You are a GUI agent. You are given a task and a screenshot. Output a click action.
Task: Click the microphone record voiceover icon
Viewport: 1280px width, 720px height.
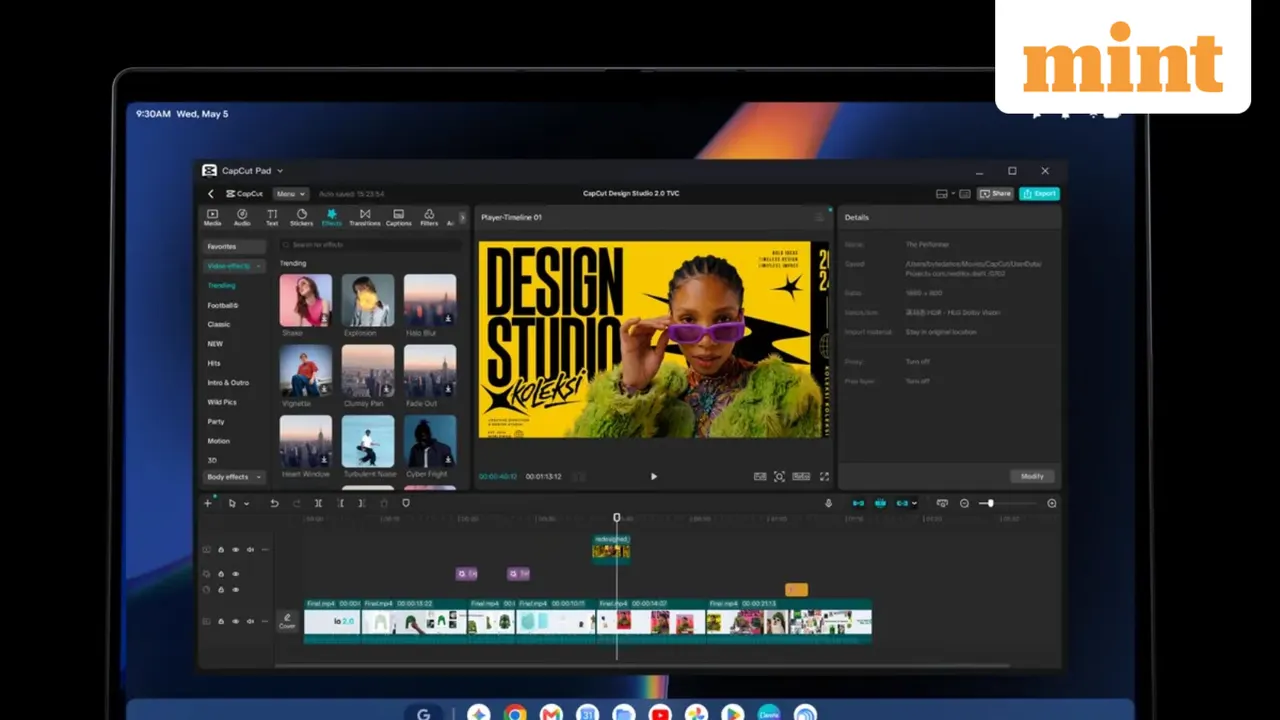click(x=828, y=503)
